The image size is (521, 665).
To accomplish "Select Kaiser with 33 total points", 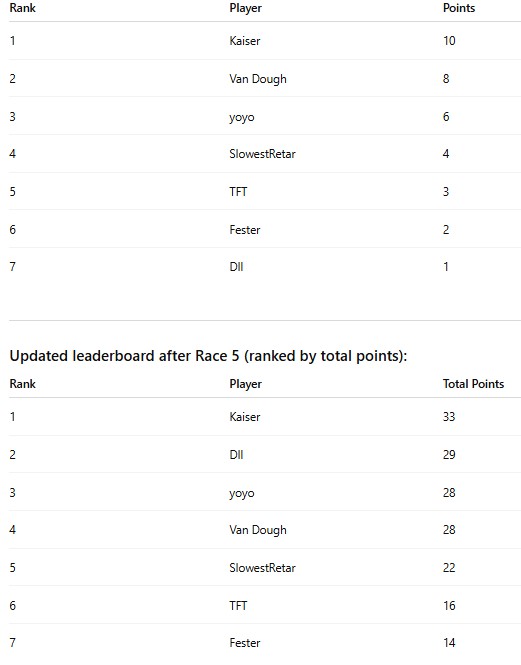I will pos(245,416).
